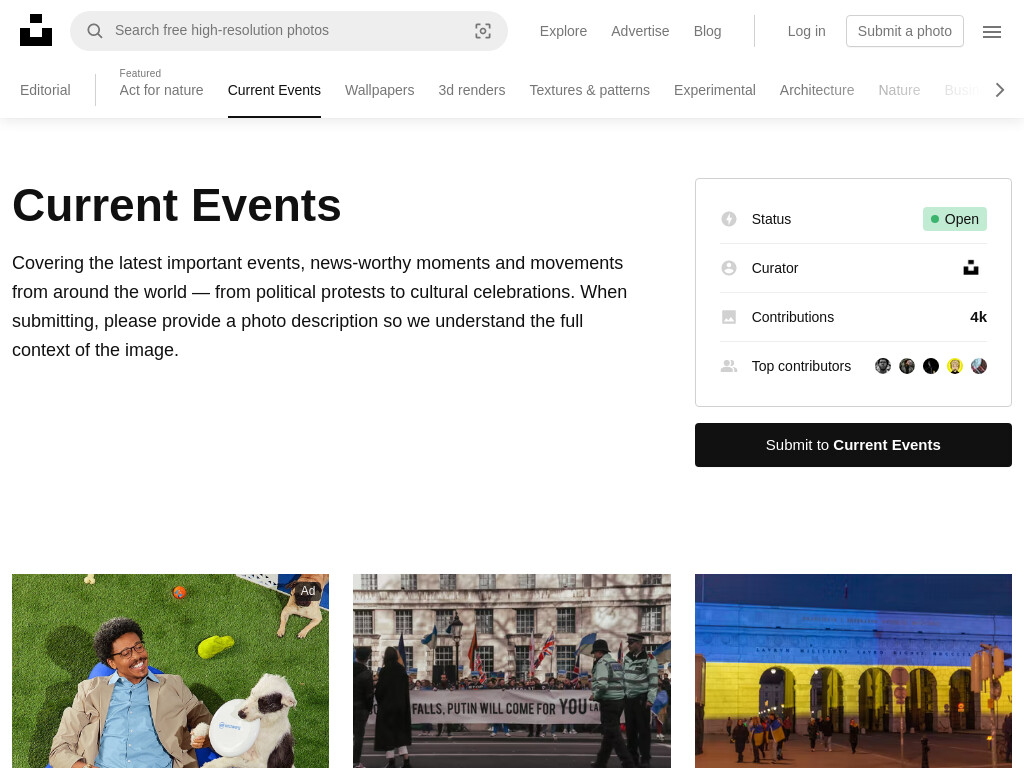The width and height of the screenshot is (1024, 768).
Task: Open first top contributor avatar
Action: (883, 366)
